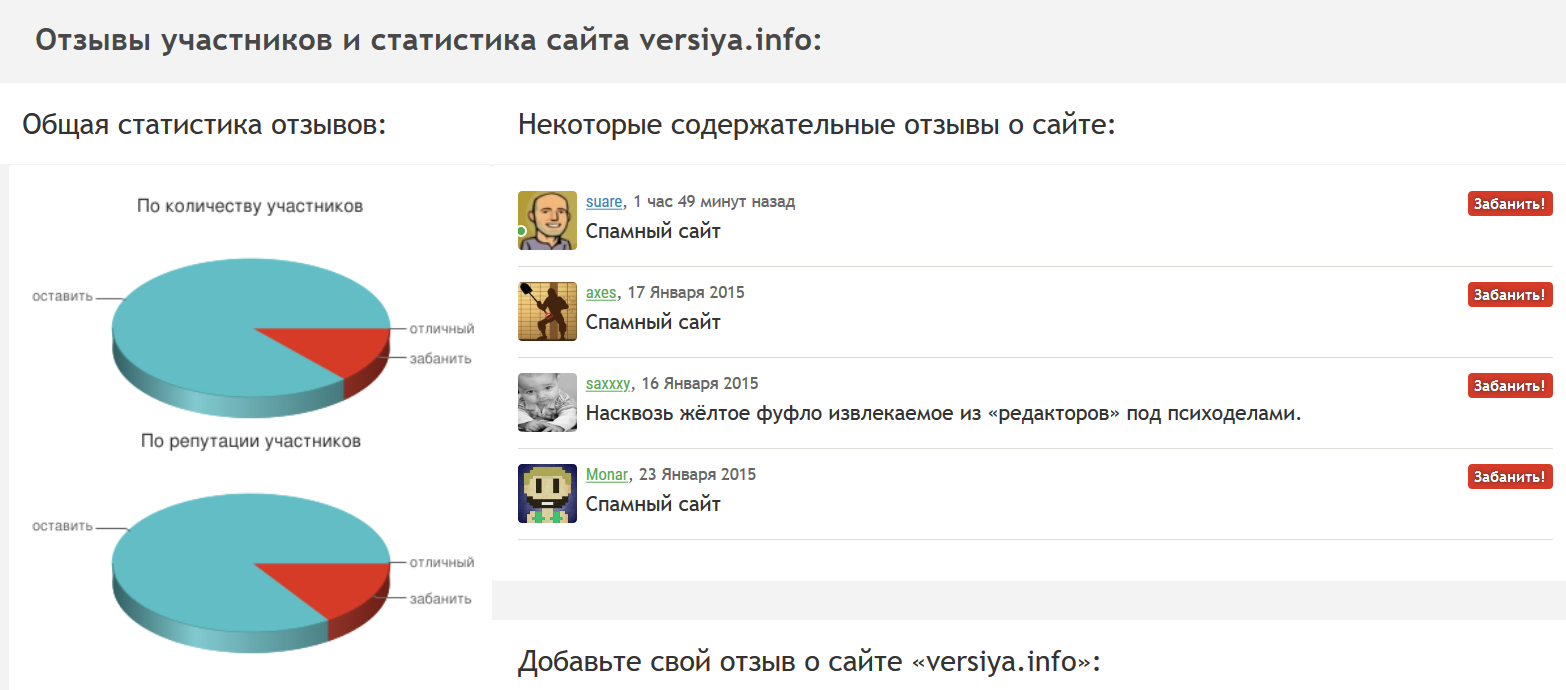Click the 'отличный' label on the participants-count chart
The width and height of the screenshot is (1566, 690).
click(x=442, y=328)
